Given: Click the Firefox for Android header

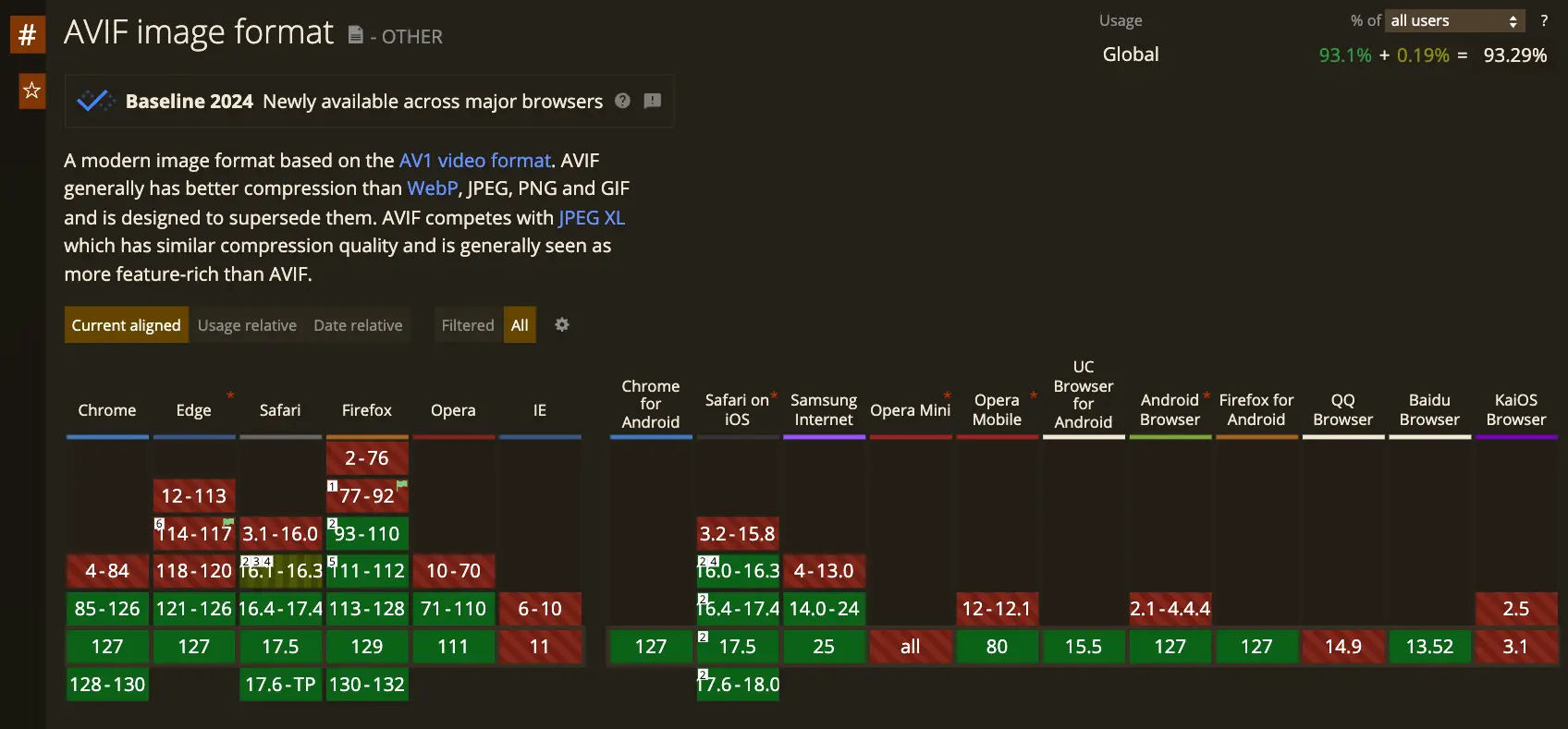Looking at the screenshot, I should tap(1256, 409).
